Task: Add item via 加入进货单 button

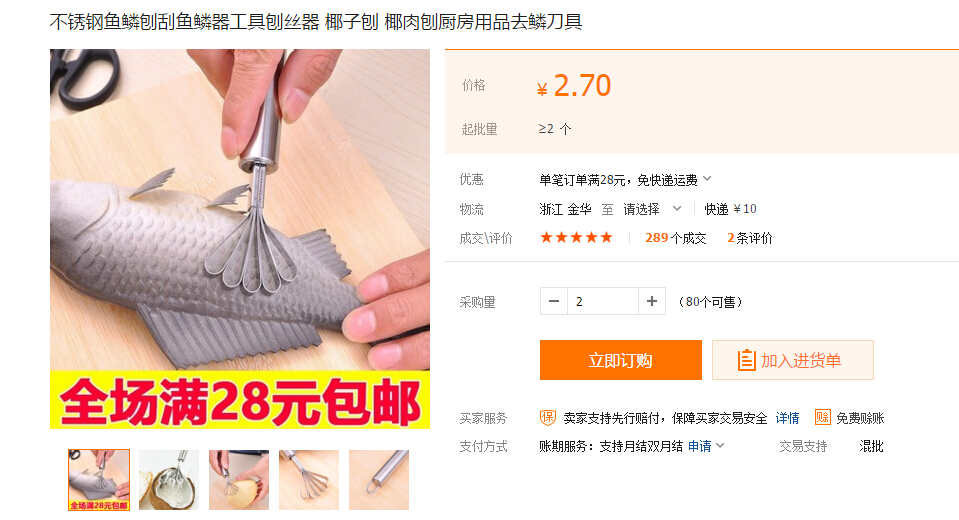Action: [x=793, y=360]
